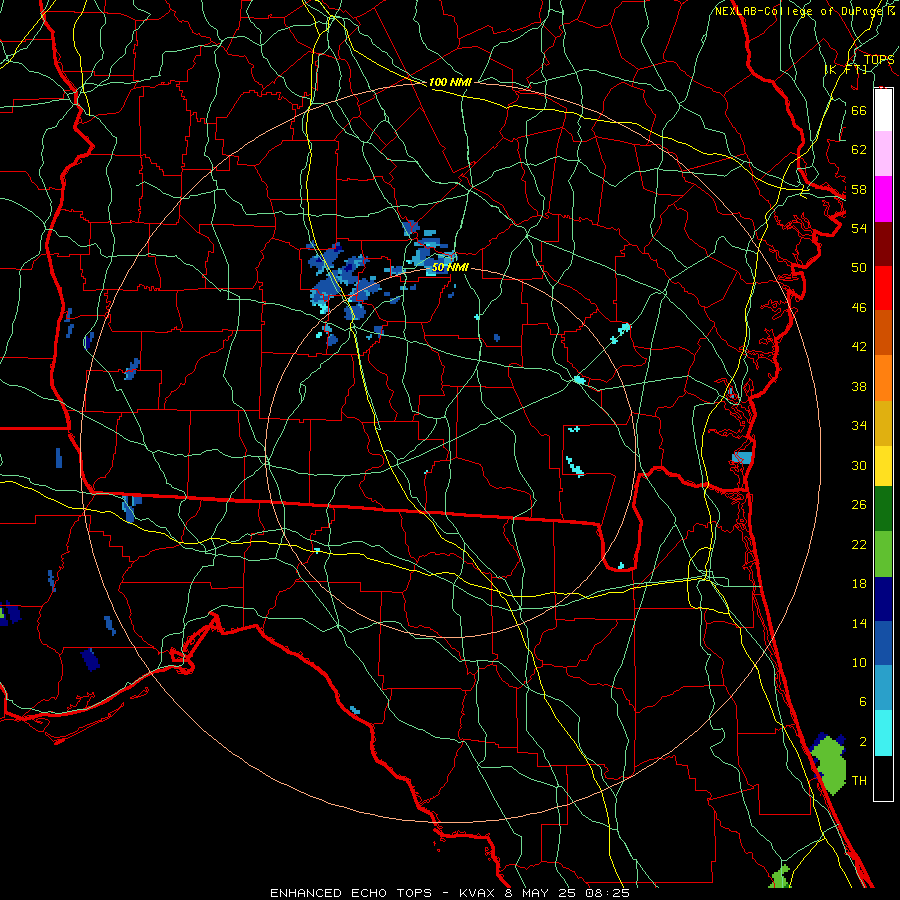Click the '14' legend value
The height and width of the screenshot is (900, 900).
point(859,623)
